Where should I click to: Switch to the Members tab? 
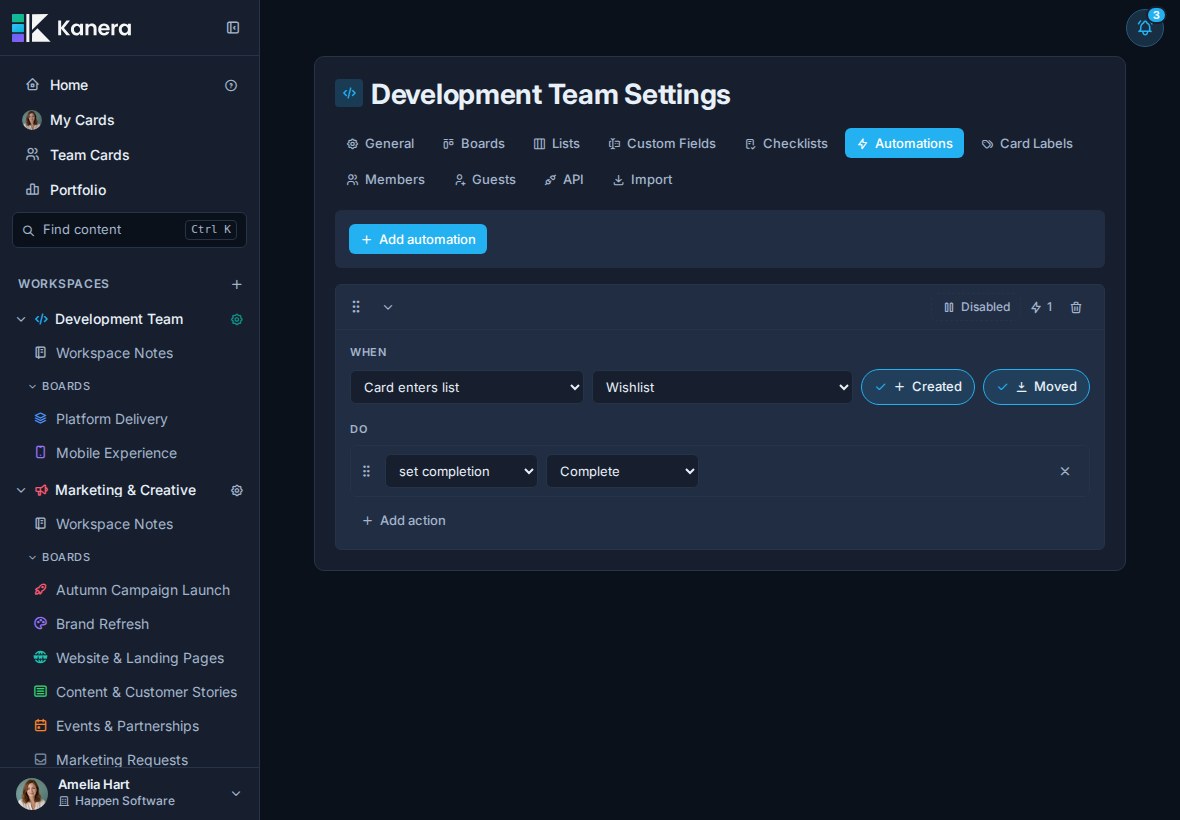pos(385,180)
